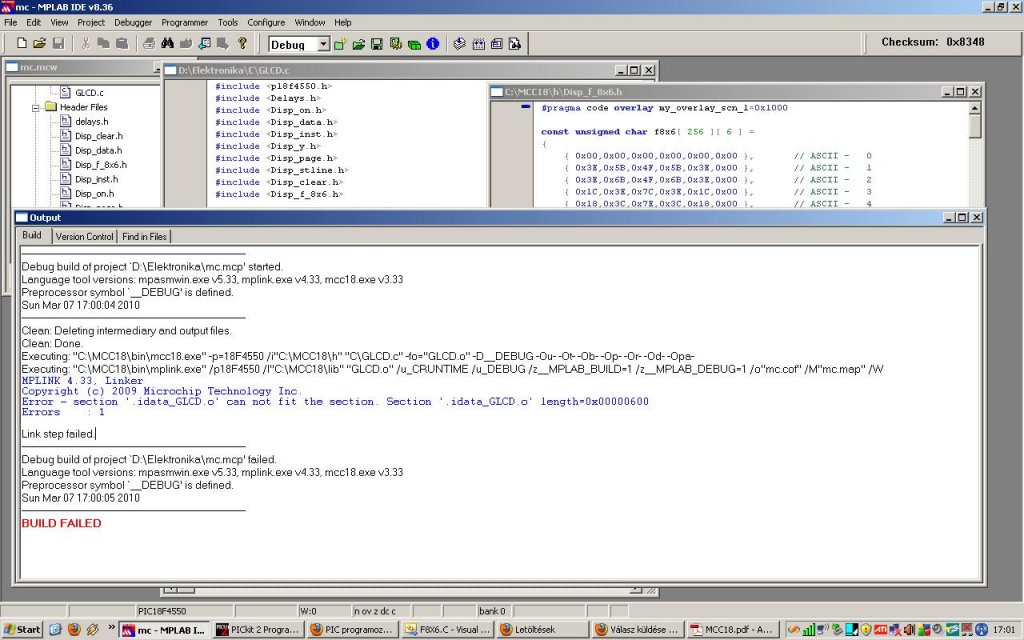Select Disp_f_8x6.h in the project tree

[101, 165]
